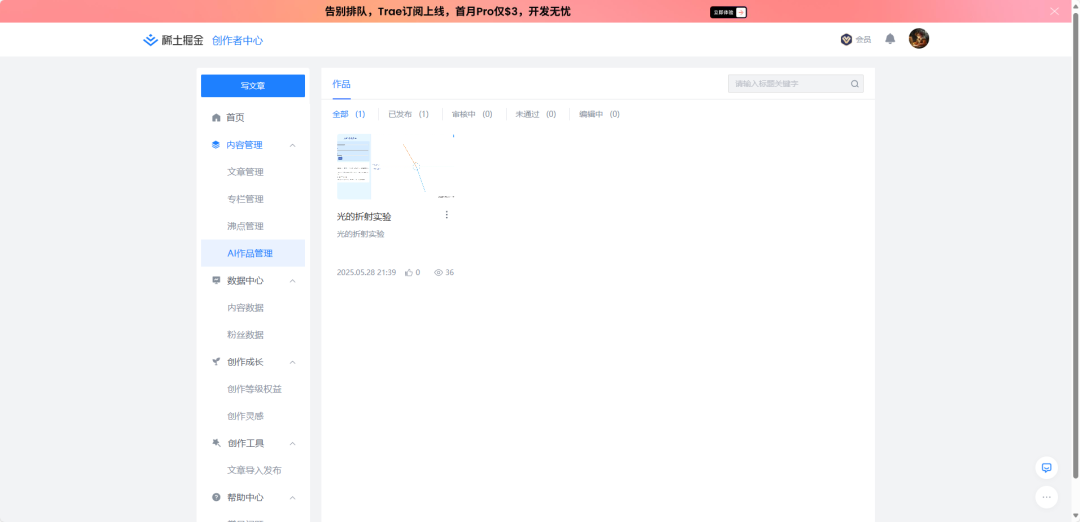1080x522 pixels.
Task: Collapse the 创作工具 section chevron
Action: 292,443
